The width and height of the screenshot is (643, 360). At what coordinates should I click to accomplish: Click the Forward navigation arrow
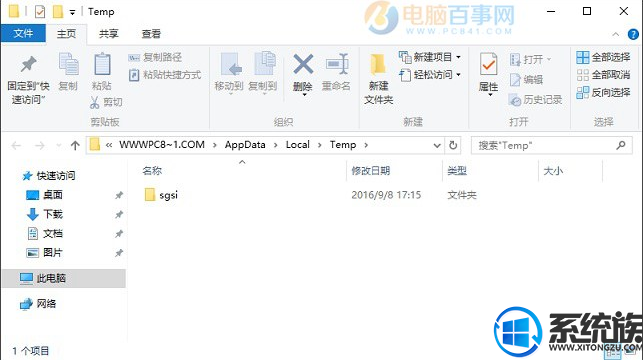tap(40, 146)
